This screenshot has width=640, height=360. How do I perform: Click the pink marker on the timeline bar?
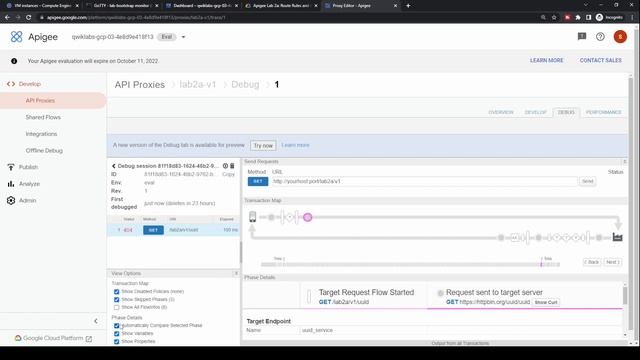pyautogui.click(x=541, y=264)
